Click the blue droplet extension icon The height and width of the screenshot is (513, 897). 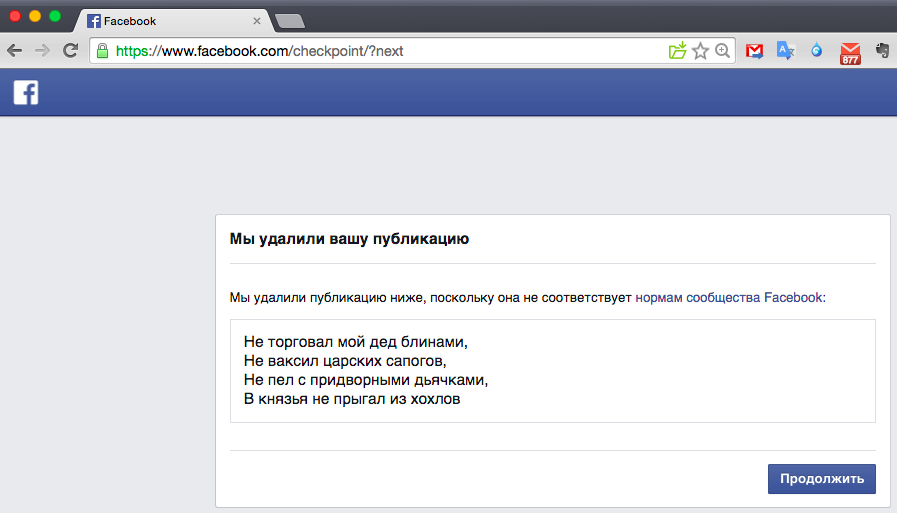817,50
